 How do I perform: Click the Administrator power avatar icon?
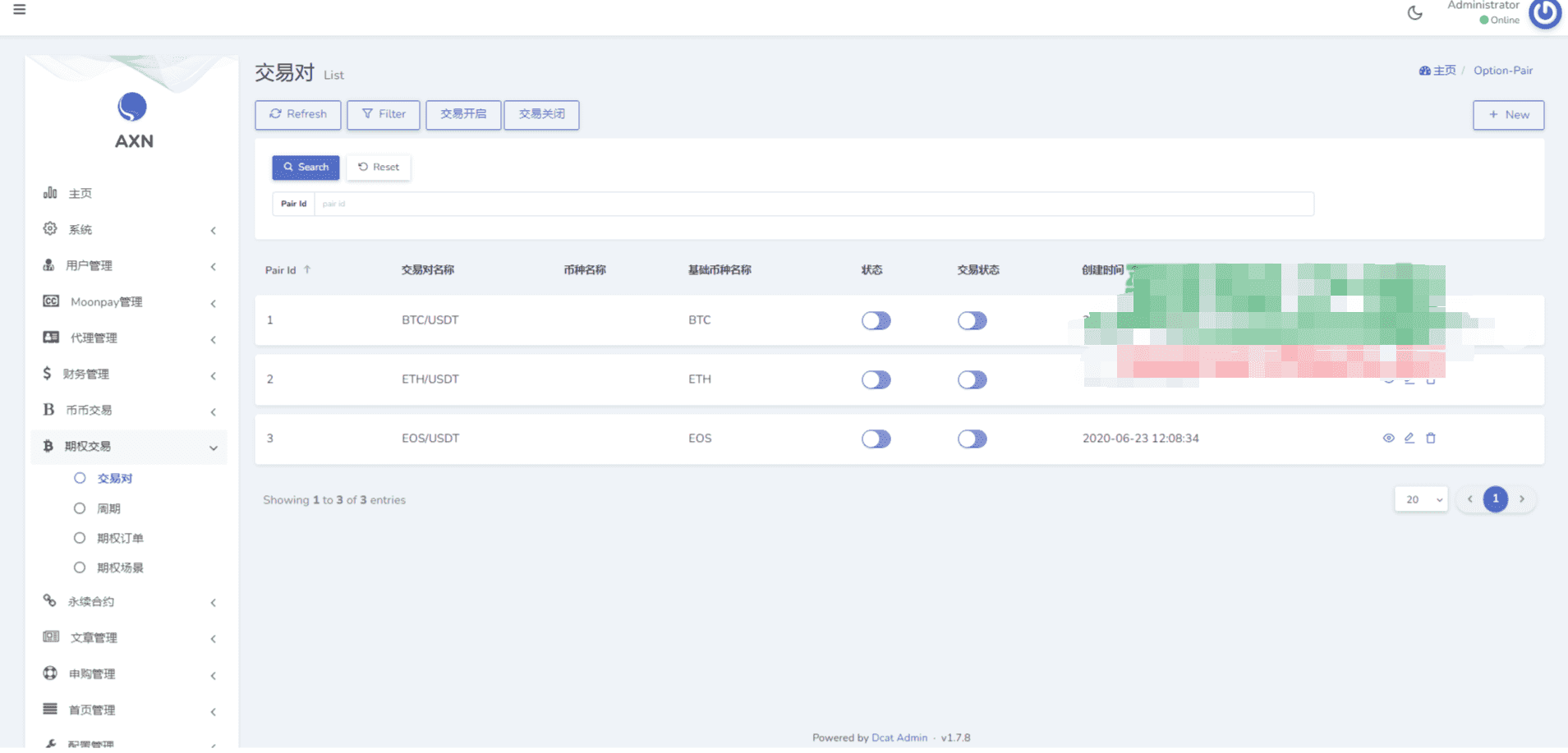tap(1545, 12)
